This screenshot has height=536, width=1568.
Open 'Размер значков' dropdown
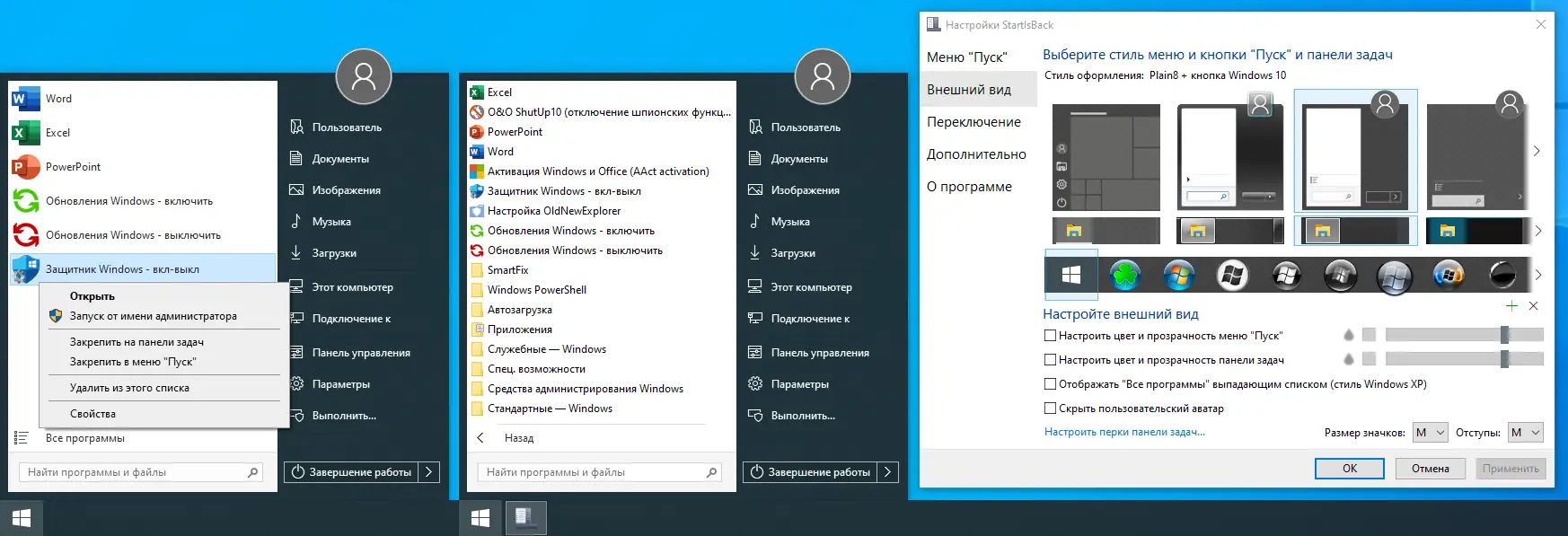coord(1430,433)
